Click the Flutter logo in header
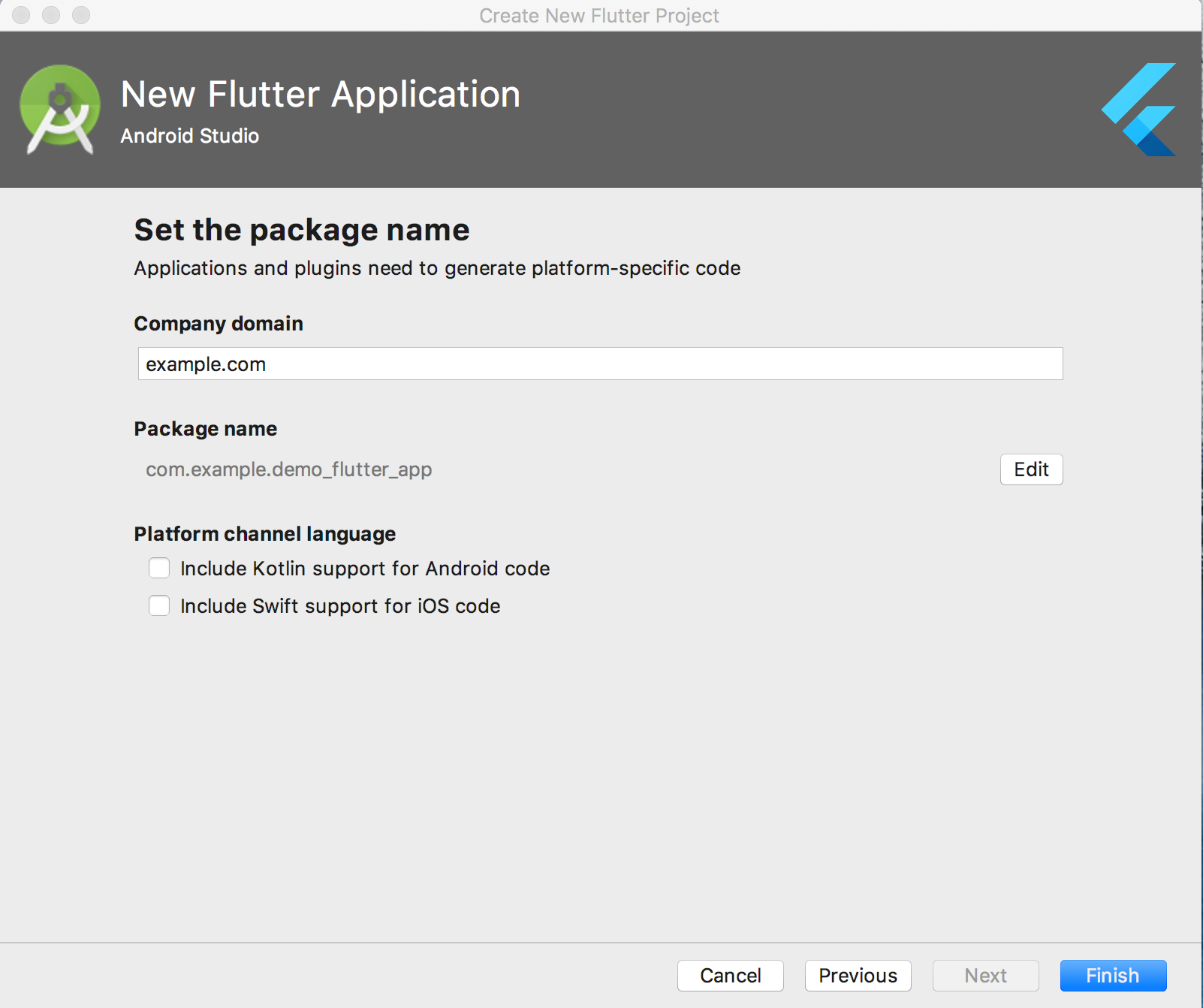Viewport: 1203px width, 1008px height. point(1138,110)
